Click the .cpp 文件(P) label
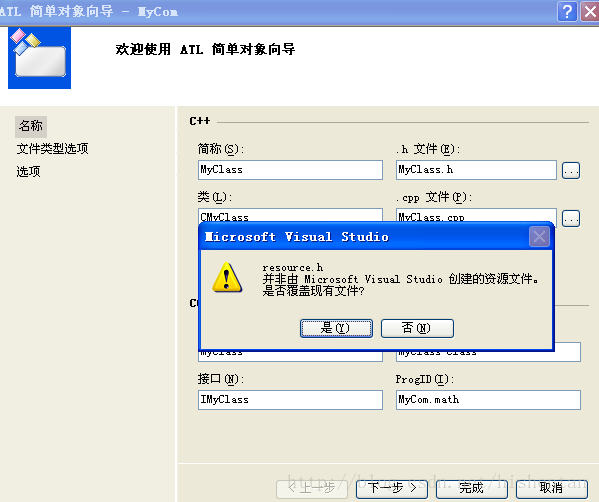Viewport: 599px width, 502px height. point(434,197)
